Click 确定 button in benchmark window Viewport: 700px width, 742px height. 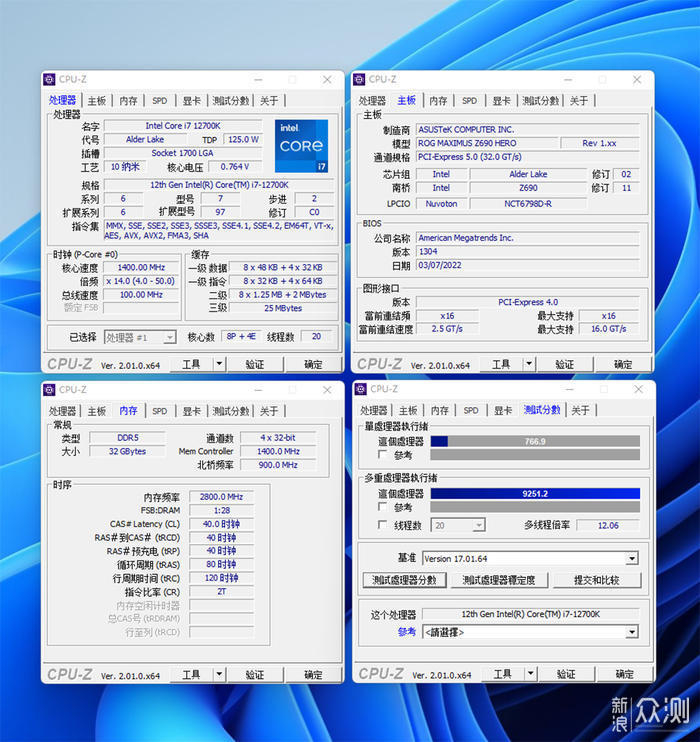[625, 674]
